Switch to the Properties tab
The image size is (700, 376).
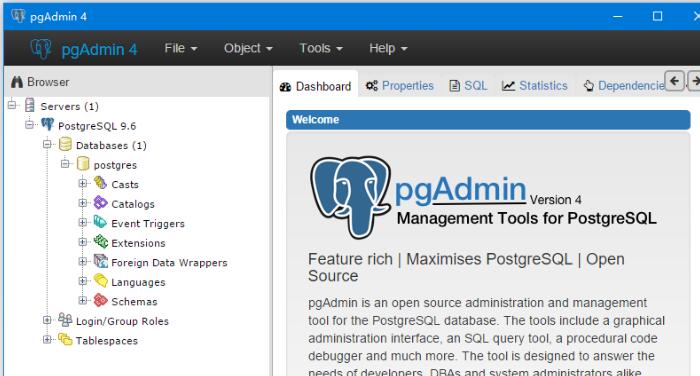click(x=400, y=86)
